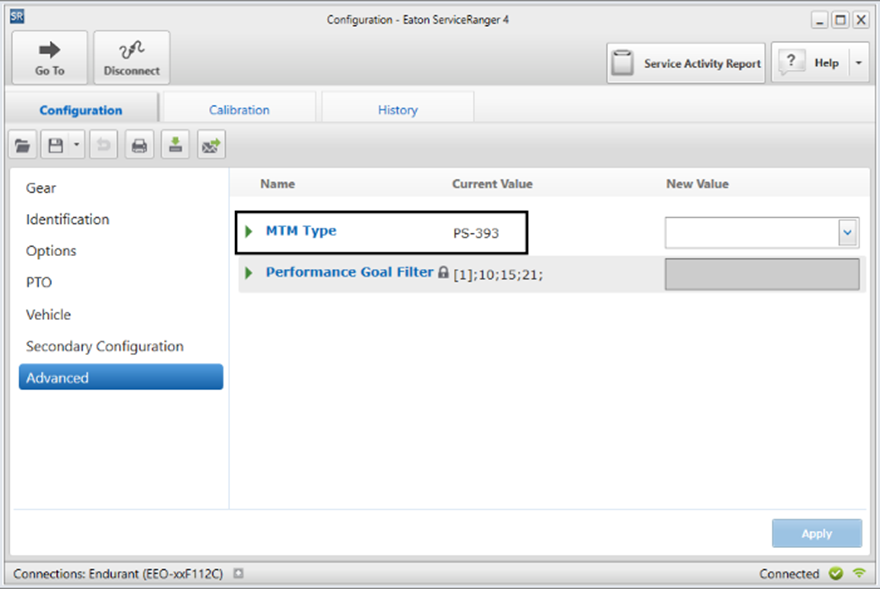Select the PTO category in sidebar
The image size is (880, 589).
(39, 283)
